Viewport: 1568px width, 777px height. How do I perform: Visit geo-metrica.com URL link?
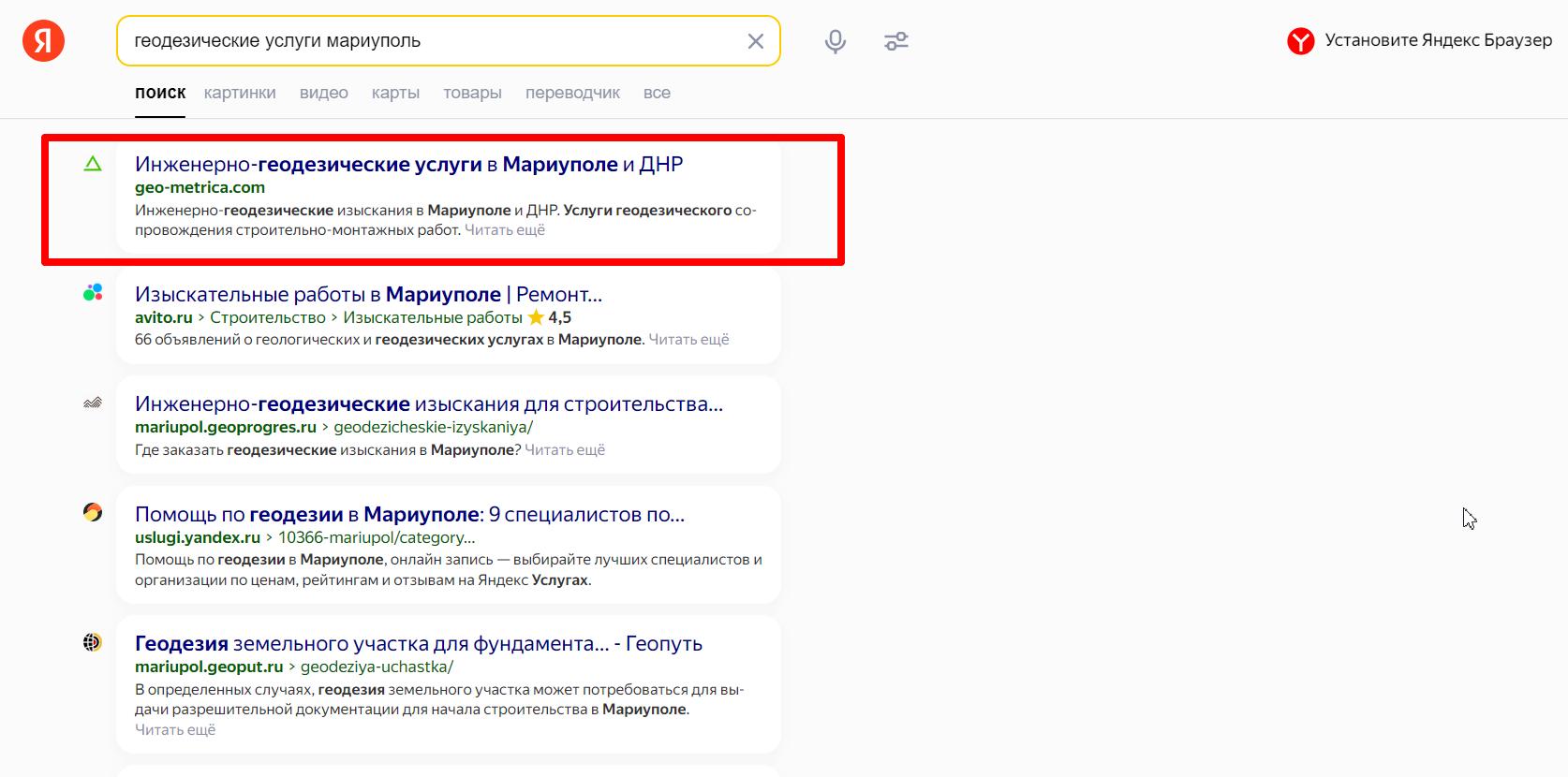click(x=200, y=187)
